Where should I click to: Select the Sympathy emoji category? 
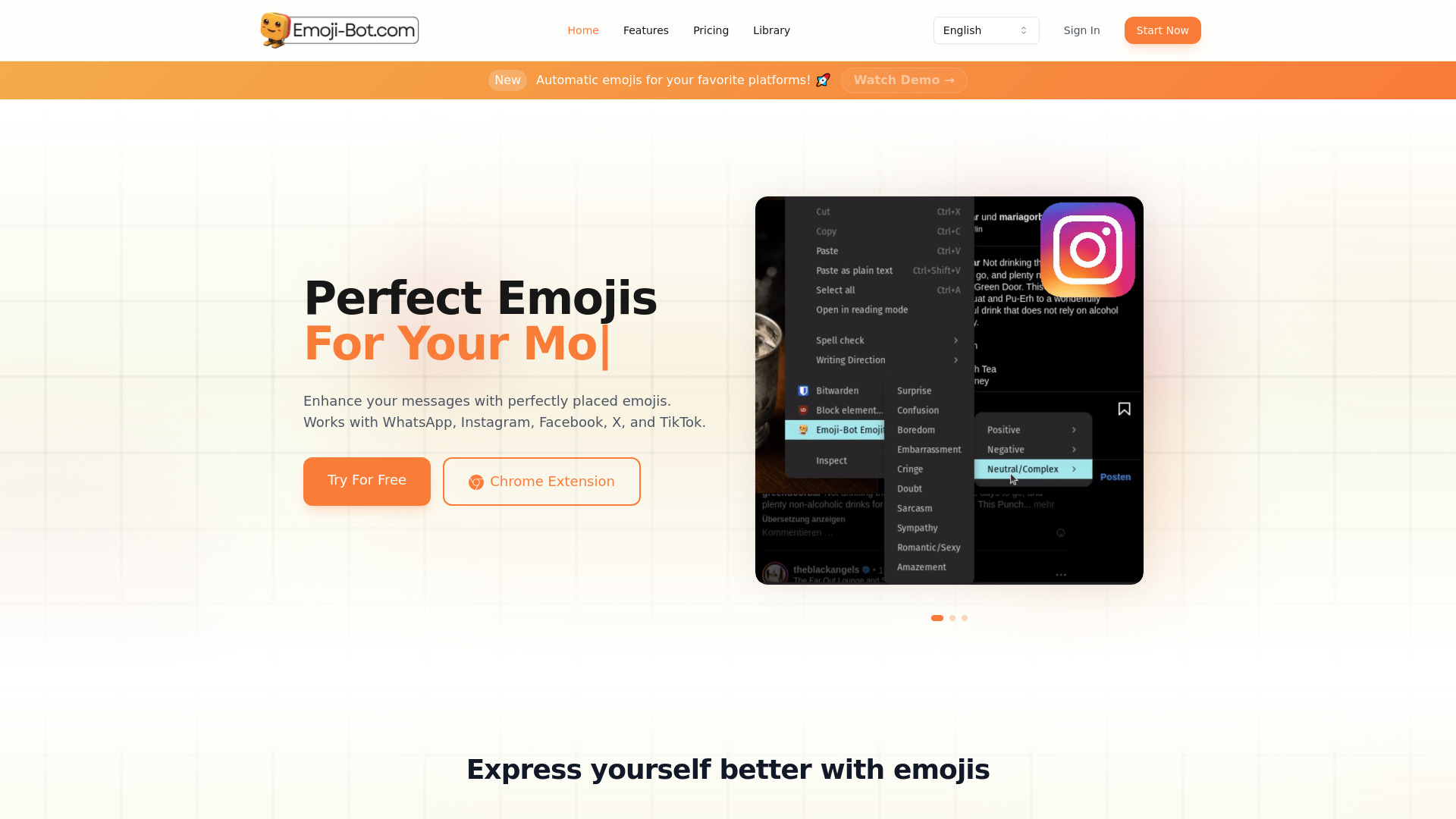[x=917, y=528]
